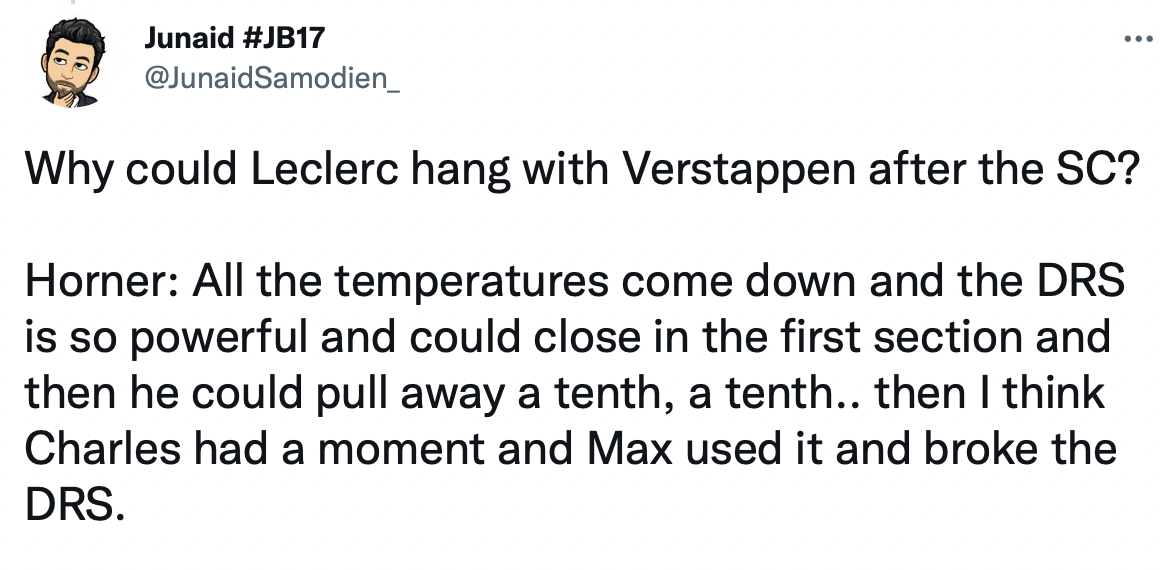1170x570 pixels.
Task: Open the "Junaid #JB17" display name
Action: (x=234, y=40)
